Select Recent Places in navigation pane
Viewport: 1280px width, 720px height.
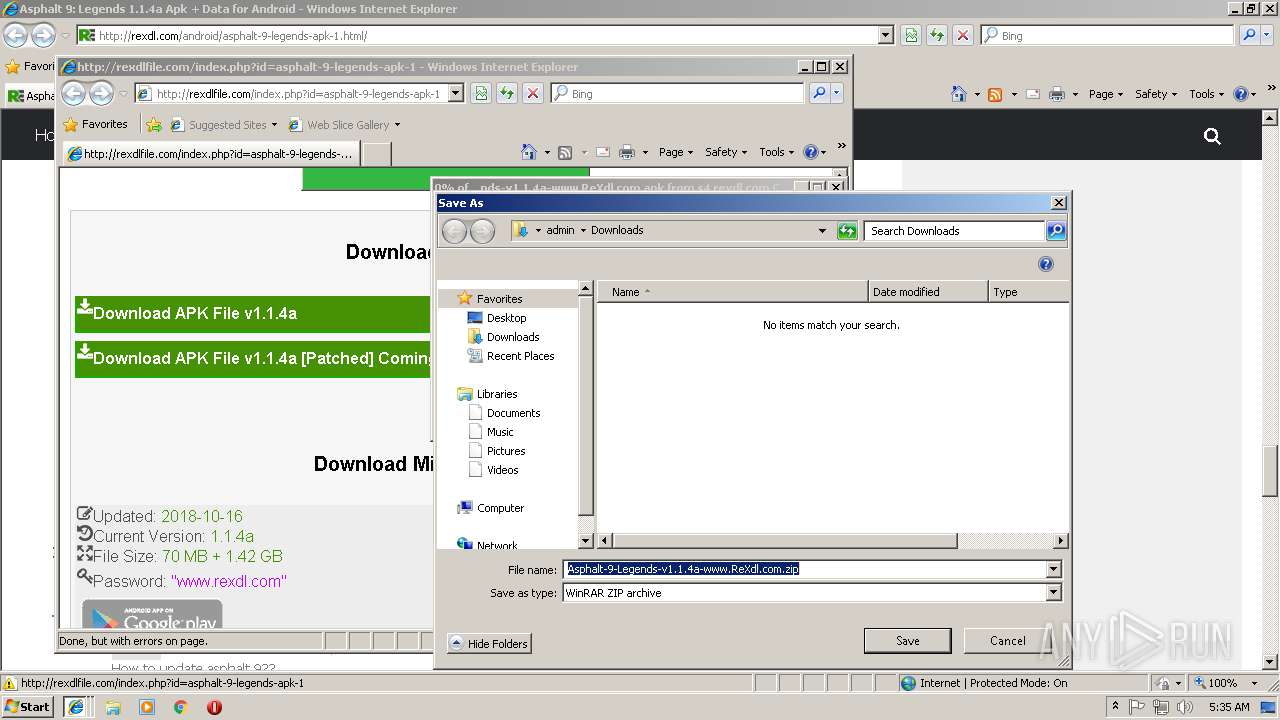tap(520, 356)
